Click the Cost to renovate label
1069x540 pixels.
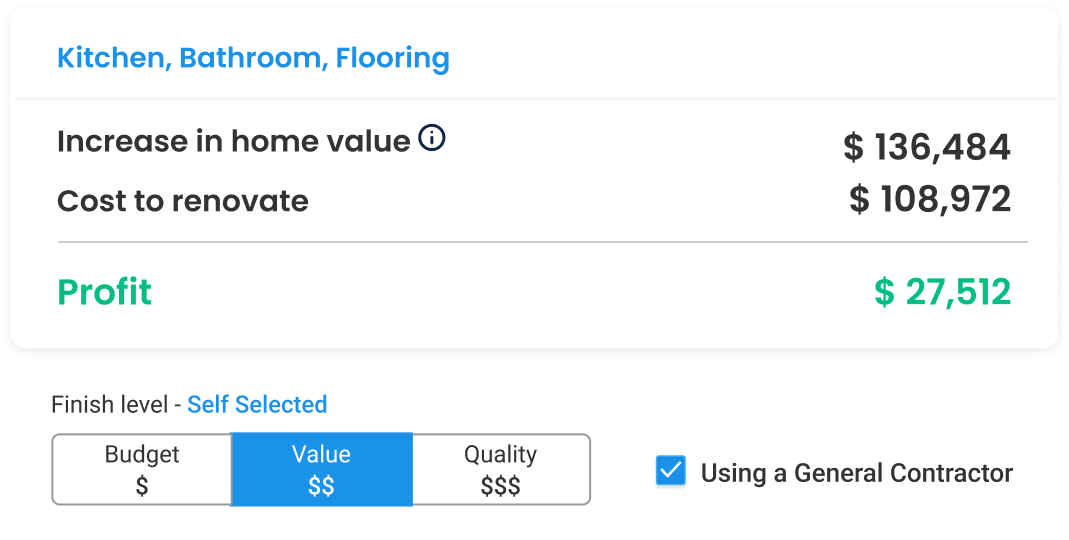coord(183,201)
